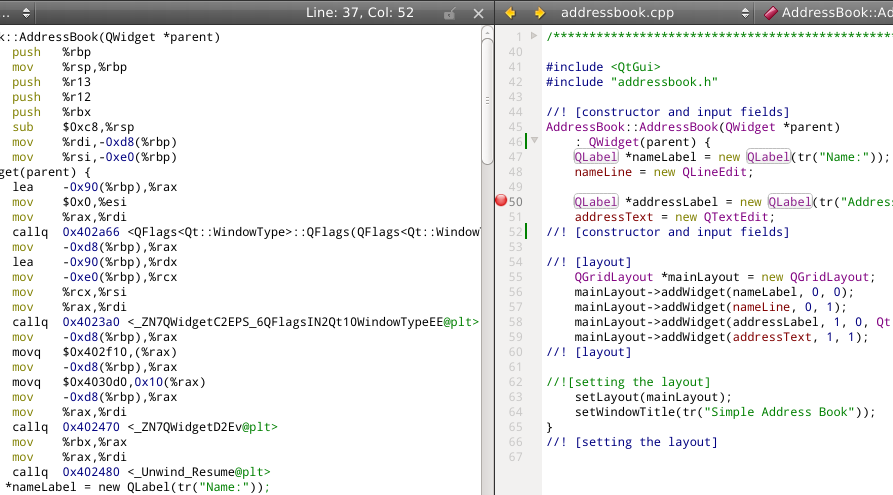Click the 'sub $0xc8,%rsp' instruction
893x495 pixels.
(x=73, y=127)
